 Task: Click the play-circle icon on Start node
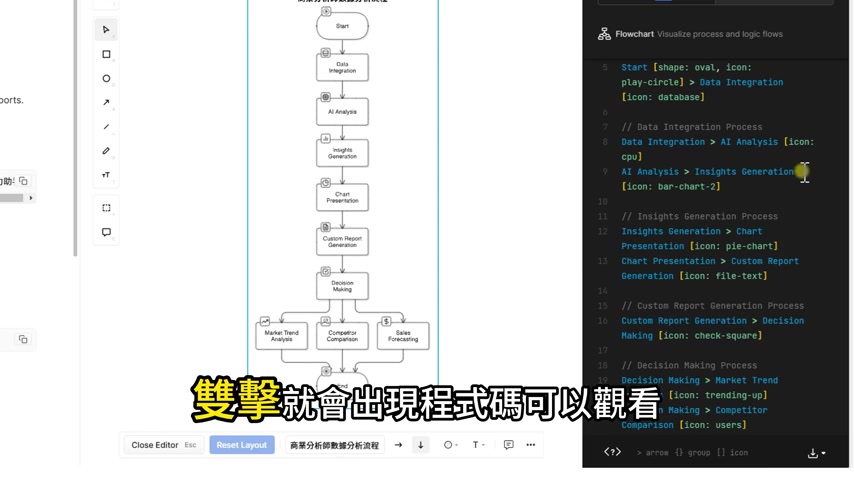(326, 11)
